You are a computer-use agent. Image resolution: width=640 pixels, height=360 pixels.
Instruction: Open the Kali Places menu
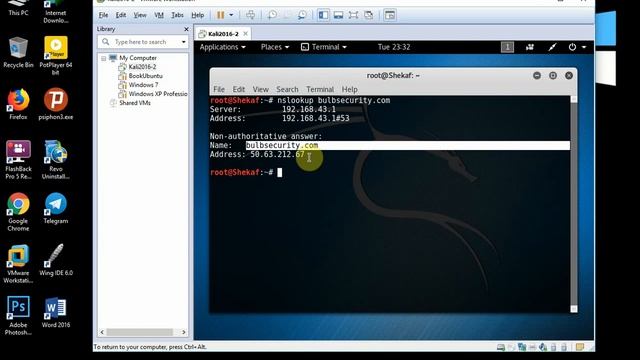[x=275, y=47]
